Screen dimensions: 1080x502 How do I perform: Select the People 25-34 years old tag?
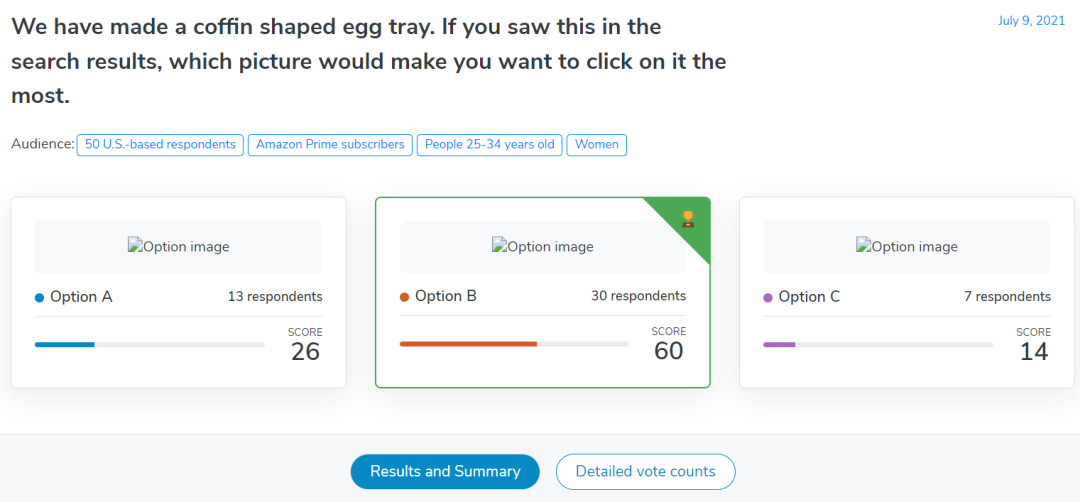[x=489, y=144]
